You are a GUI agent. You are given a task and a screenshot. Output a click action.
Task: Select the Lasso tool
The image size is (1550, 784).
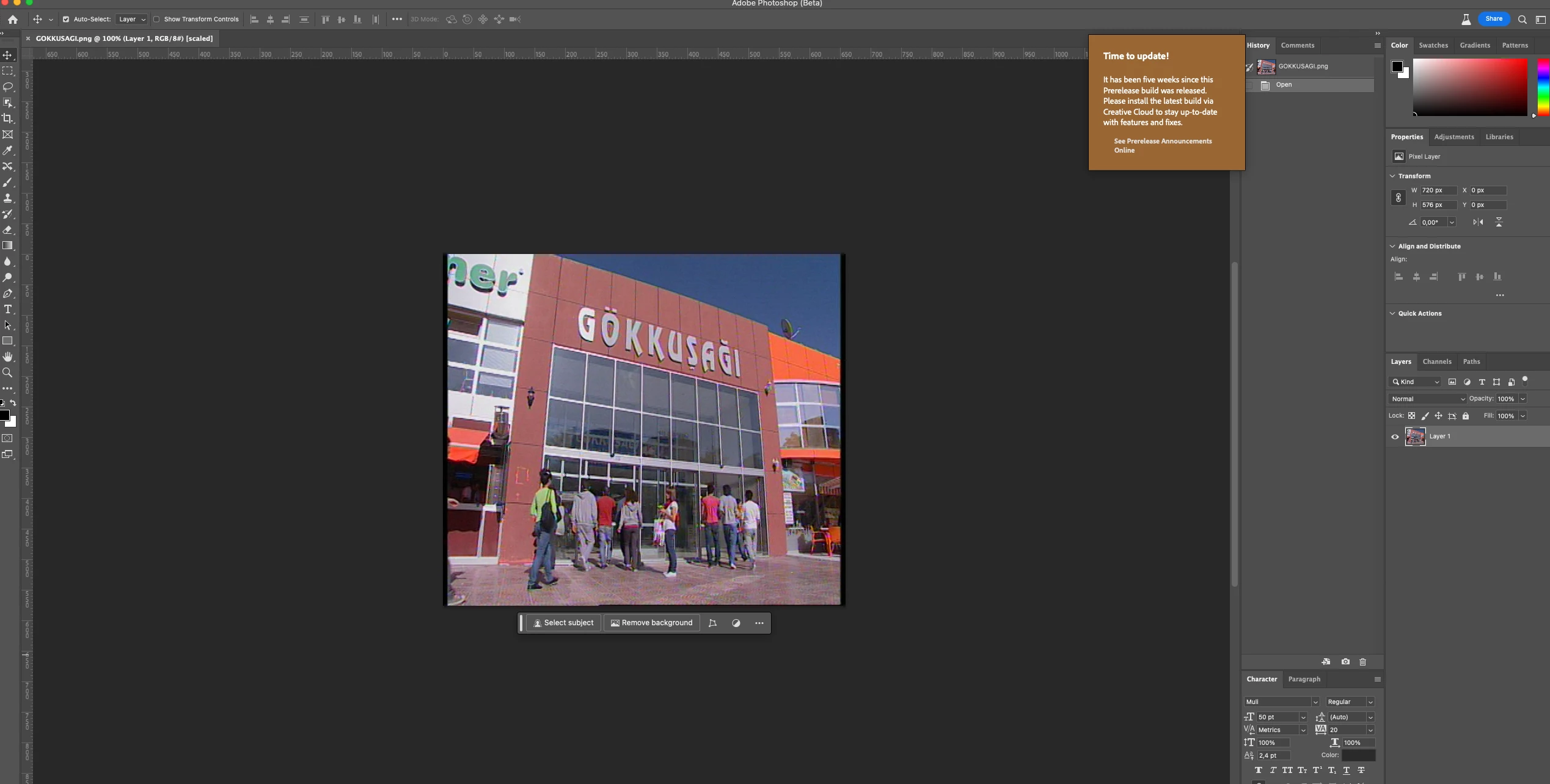8,87
